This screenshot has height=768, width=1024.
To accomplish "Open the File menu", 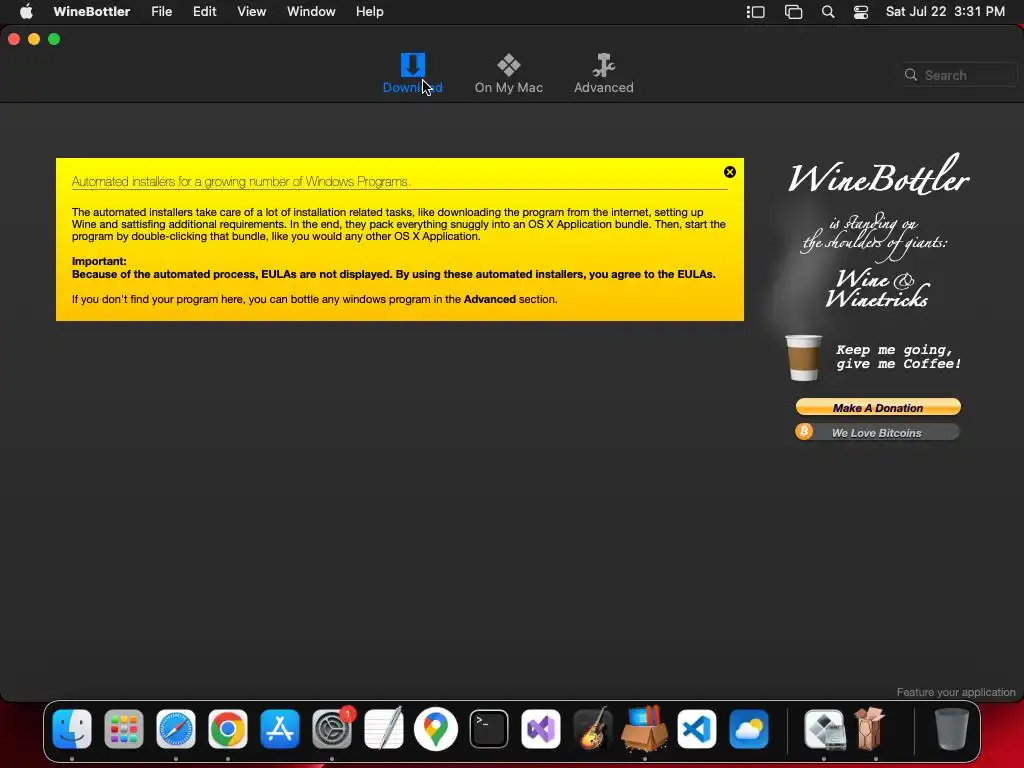I will click(x=161, y=12).
